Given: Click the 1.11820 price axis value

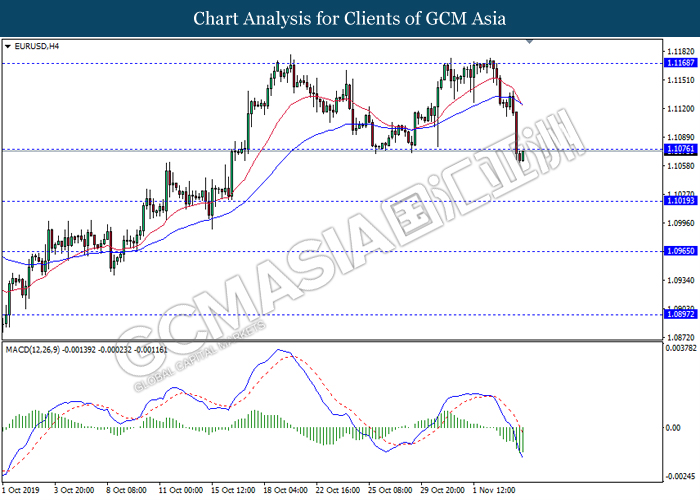Looking at the screenshot, I should click(681, 51).
